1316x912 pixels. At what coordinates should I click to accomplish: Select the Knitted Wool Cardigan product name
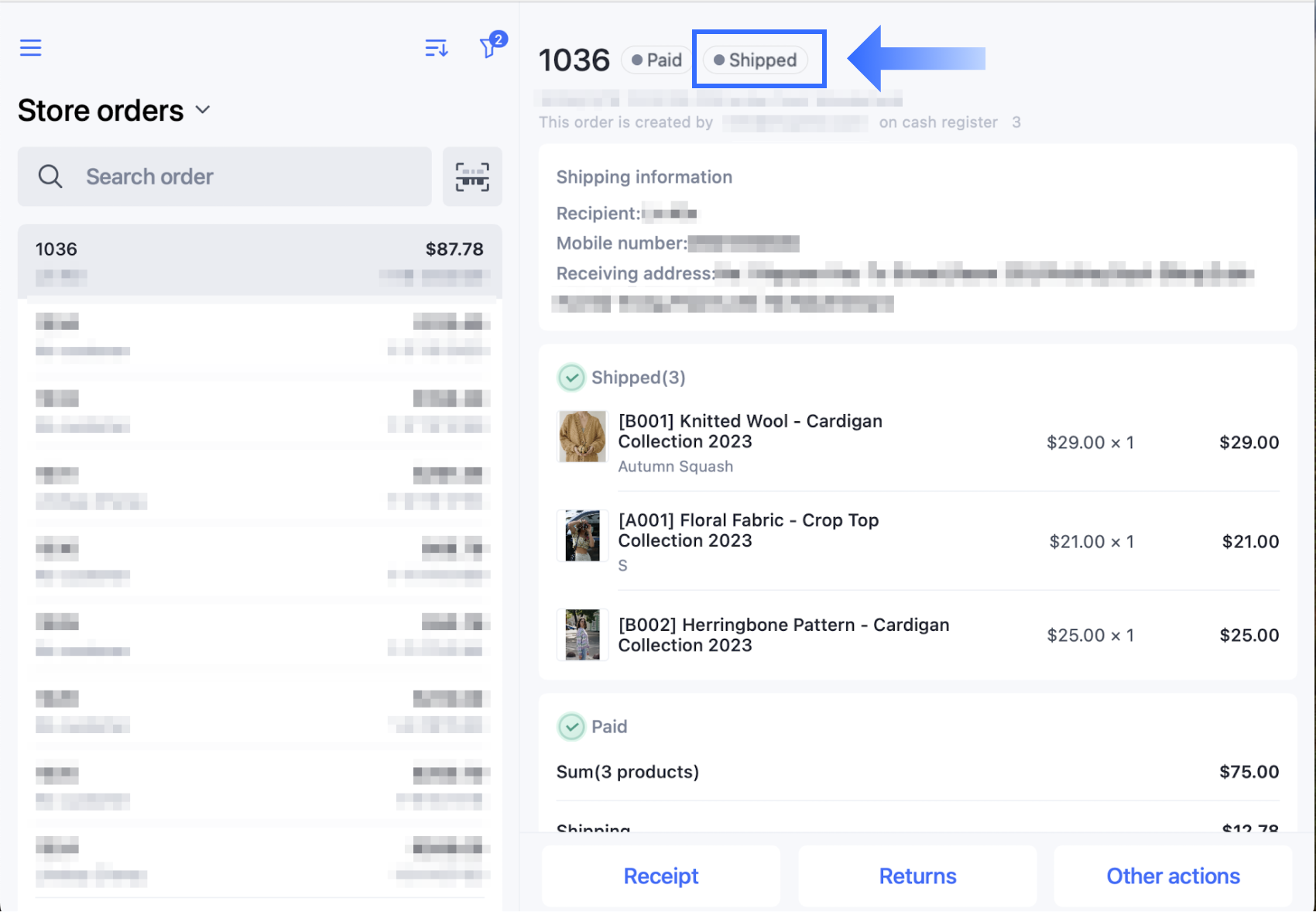(x=749, y=431)
